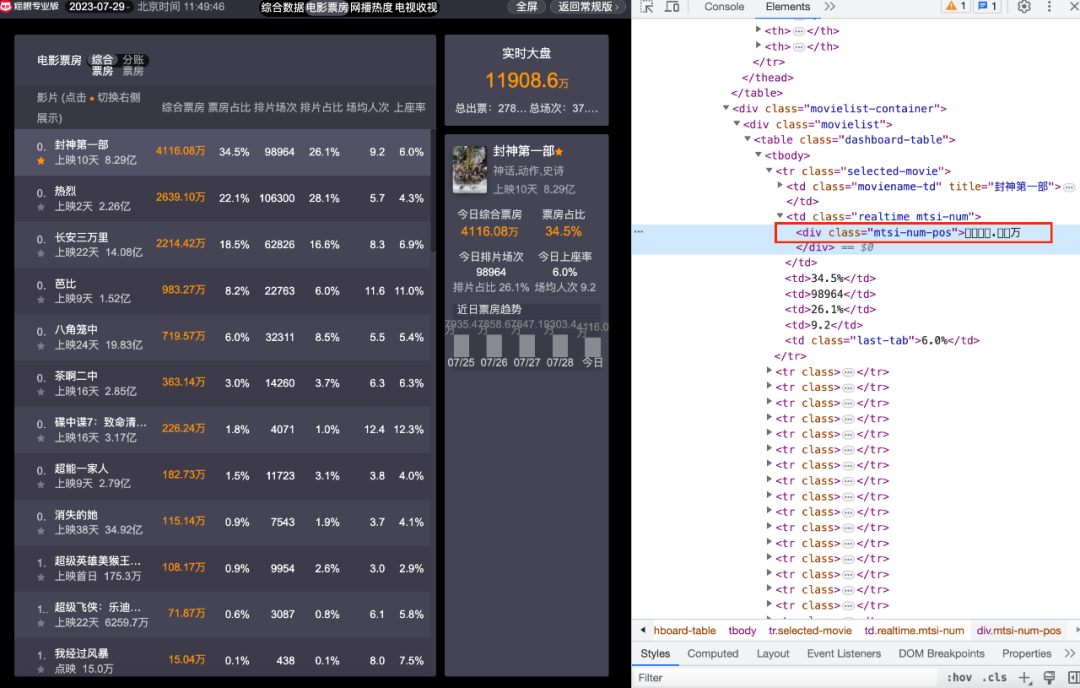Open the DevTools three-dot customize menu
The height and width of the screenshot is (688, 1080).
coord(1049,7)
